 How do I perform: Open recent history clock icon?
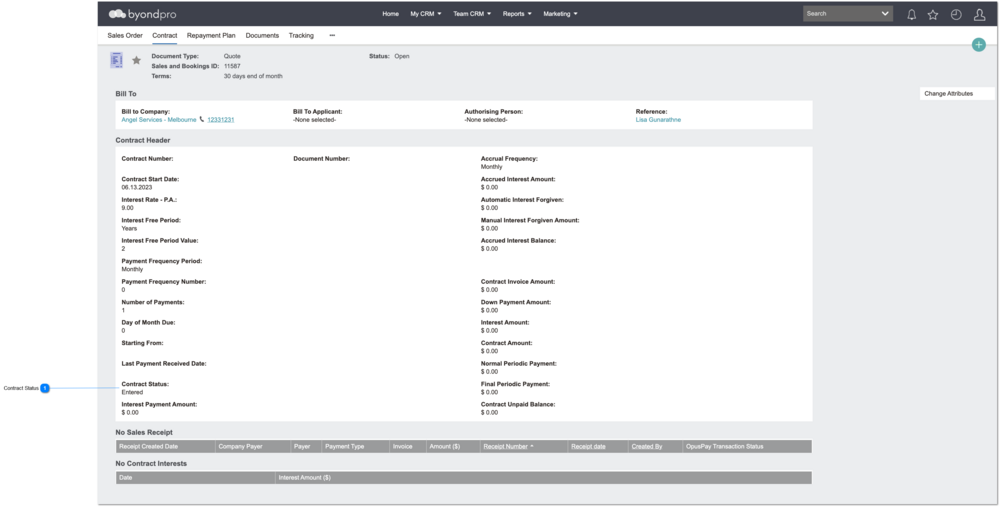click(x=956, y=14)
